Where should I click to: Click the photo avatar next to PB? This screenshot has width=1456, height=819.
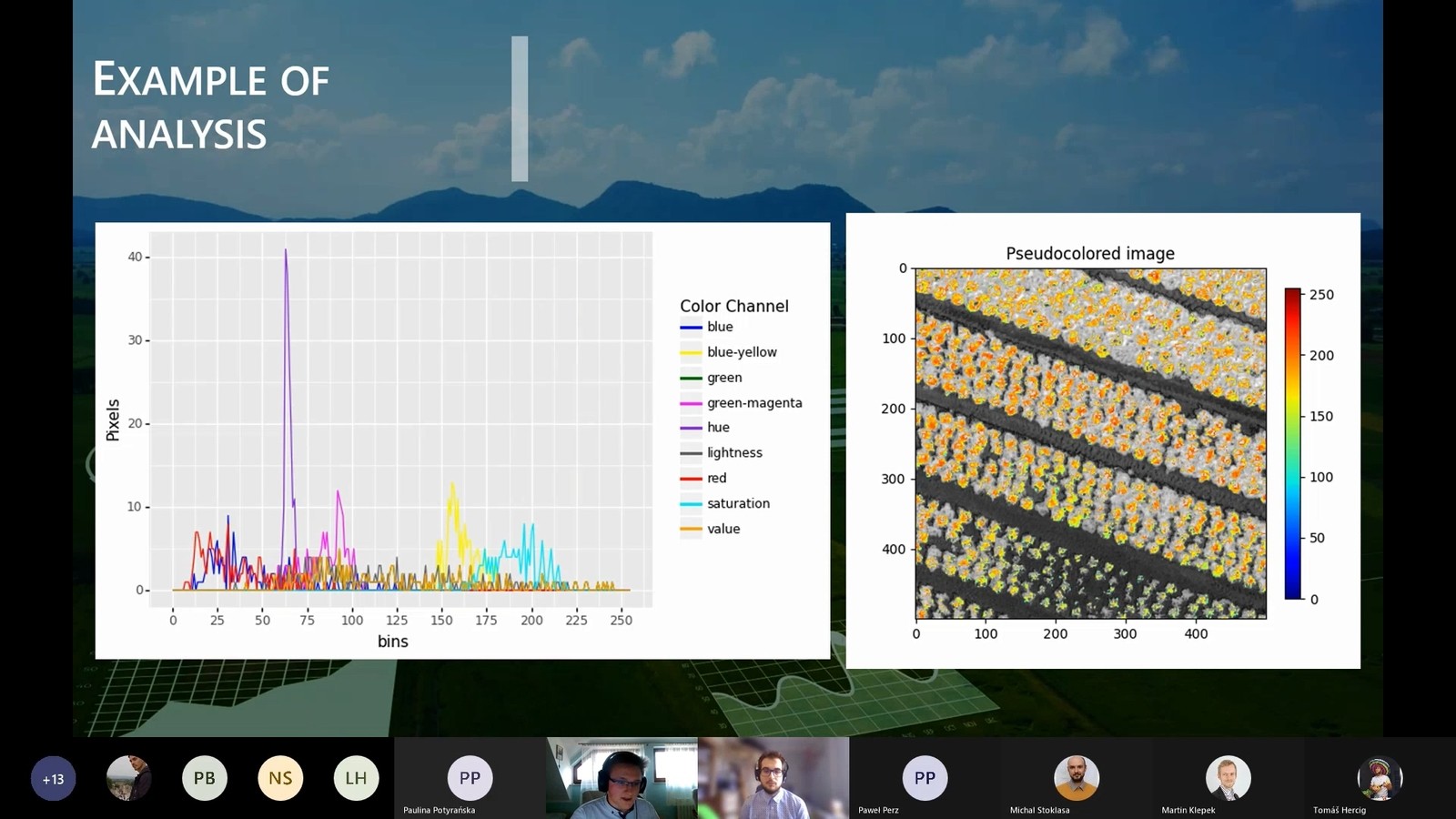coord(128,778)
